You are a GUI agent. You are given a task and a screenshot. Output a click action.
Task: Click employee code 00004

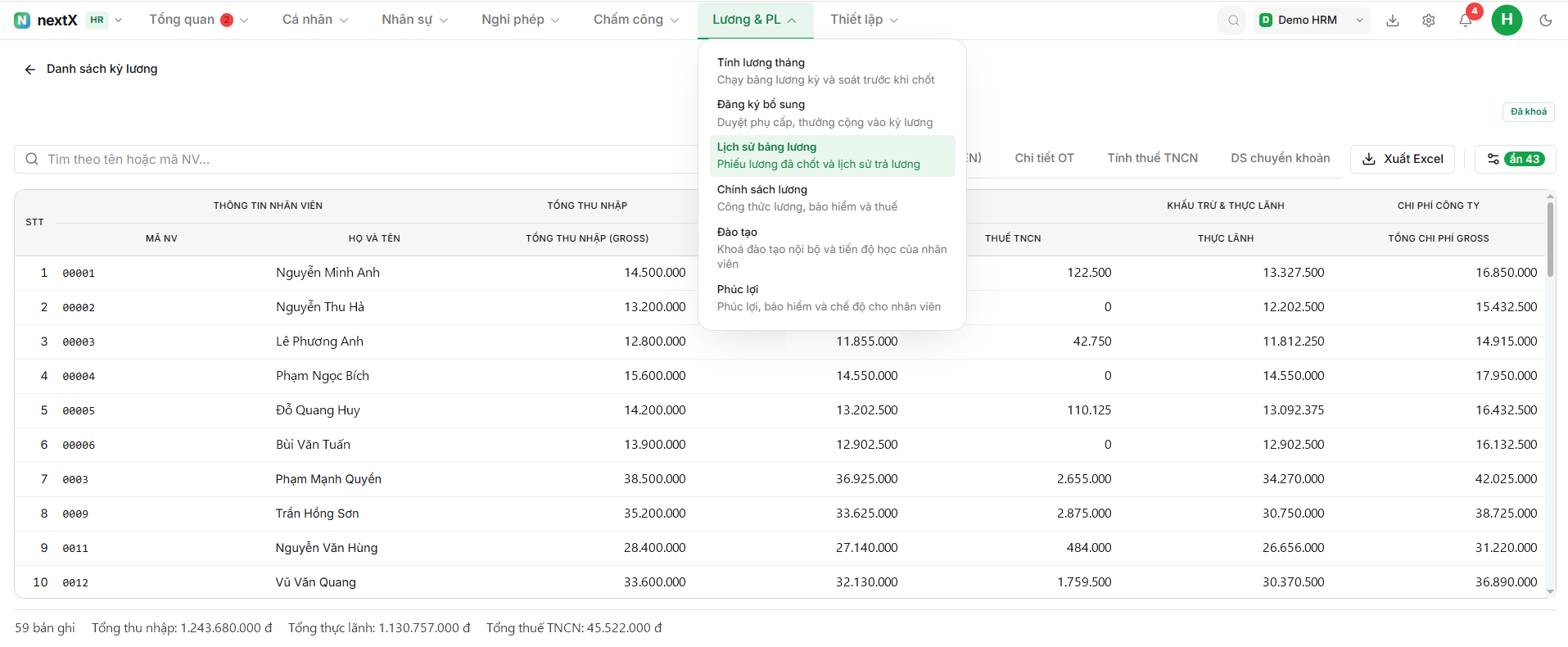pyautogui.click(x=79, y=377)
